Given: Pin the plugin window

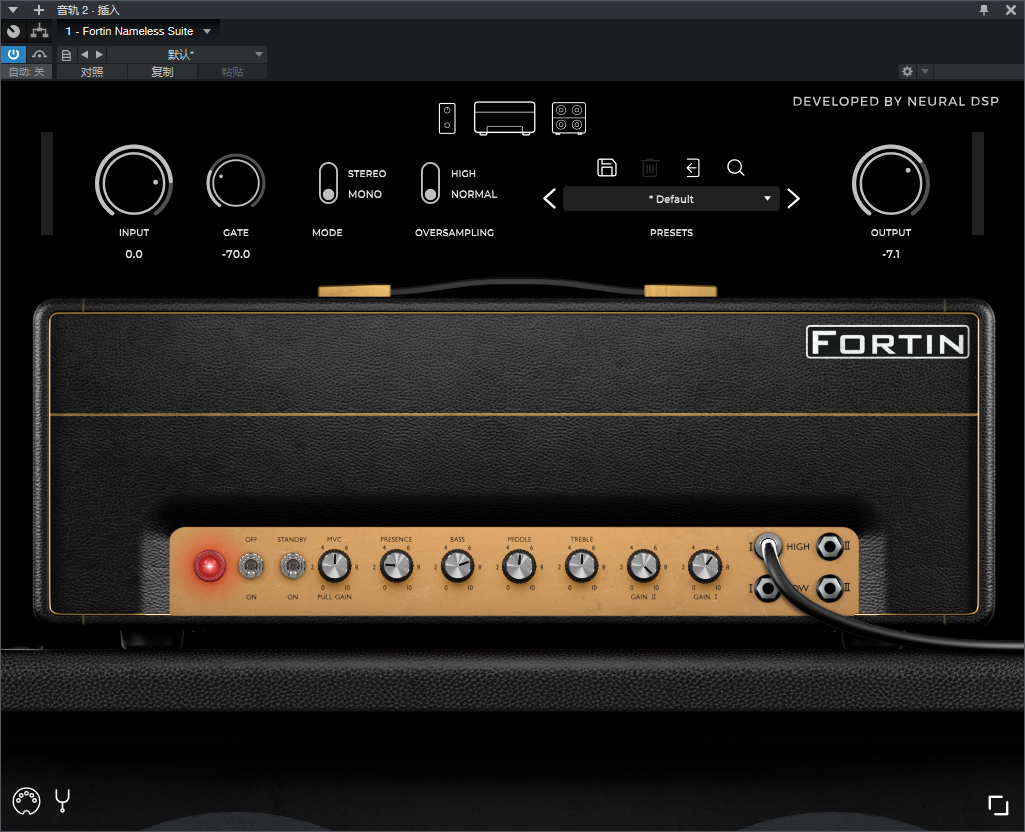Looking at the screenshot, I should click(984, 10).
